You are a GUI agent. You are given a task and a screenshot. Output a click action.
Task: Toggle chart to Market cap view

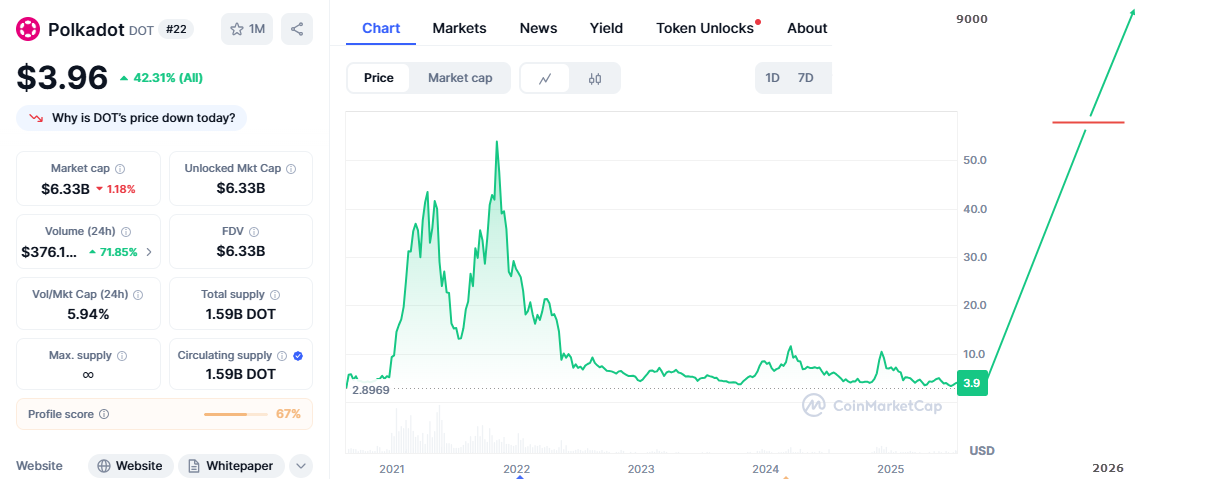click(x=460, y=78)
